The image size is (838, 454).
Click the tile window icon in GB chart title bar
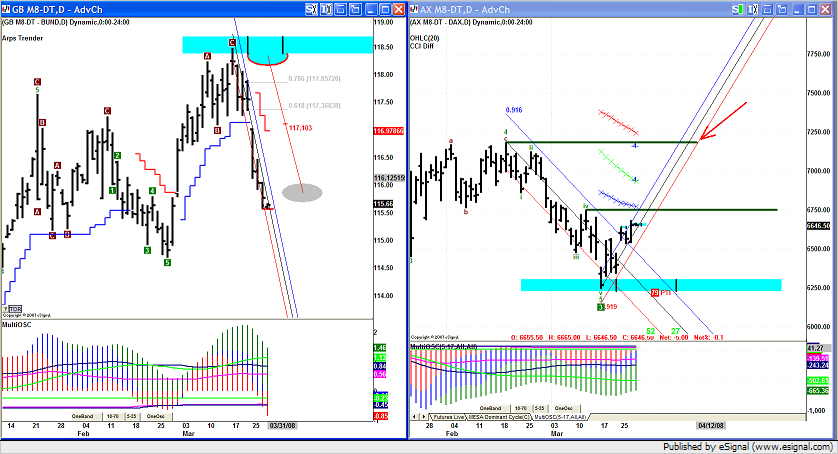tap(341, 8)
